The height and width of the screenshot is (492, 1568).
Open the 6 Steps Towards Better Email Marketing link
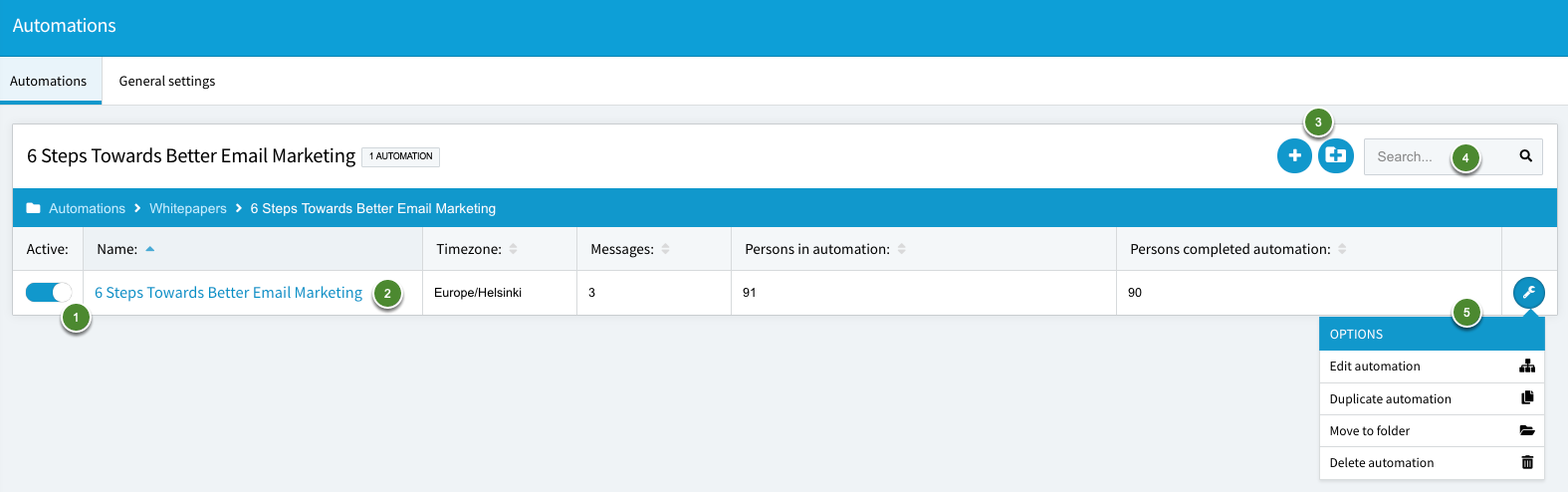pos(228,293)
